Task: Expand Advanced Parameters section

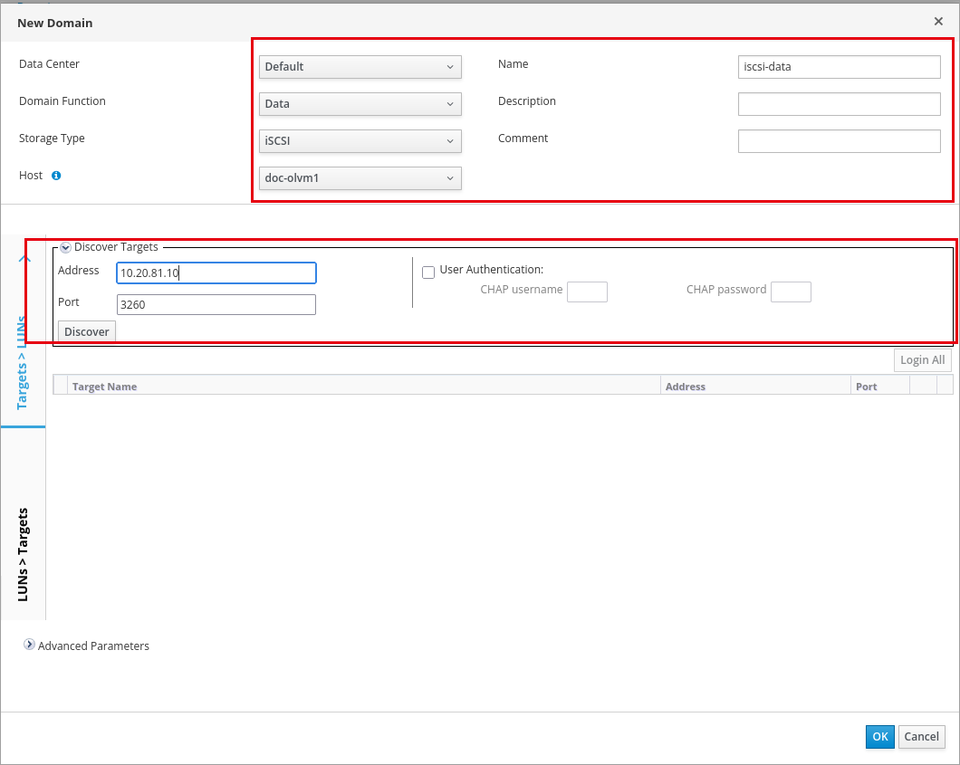Action: pos(29,644)
